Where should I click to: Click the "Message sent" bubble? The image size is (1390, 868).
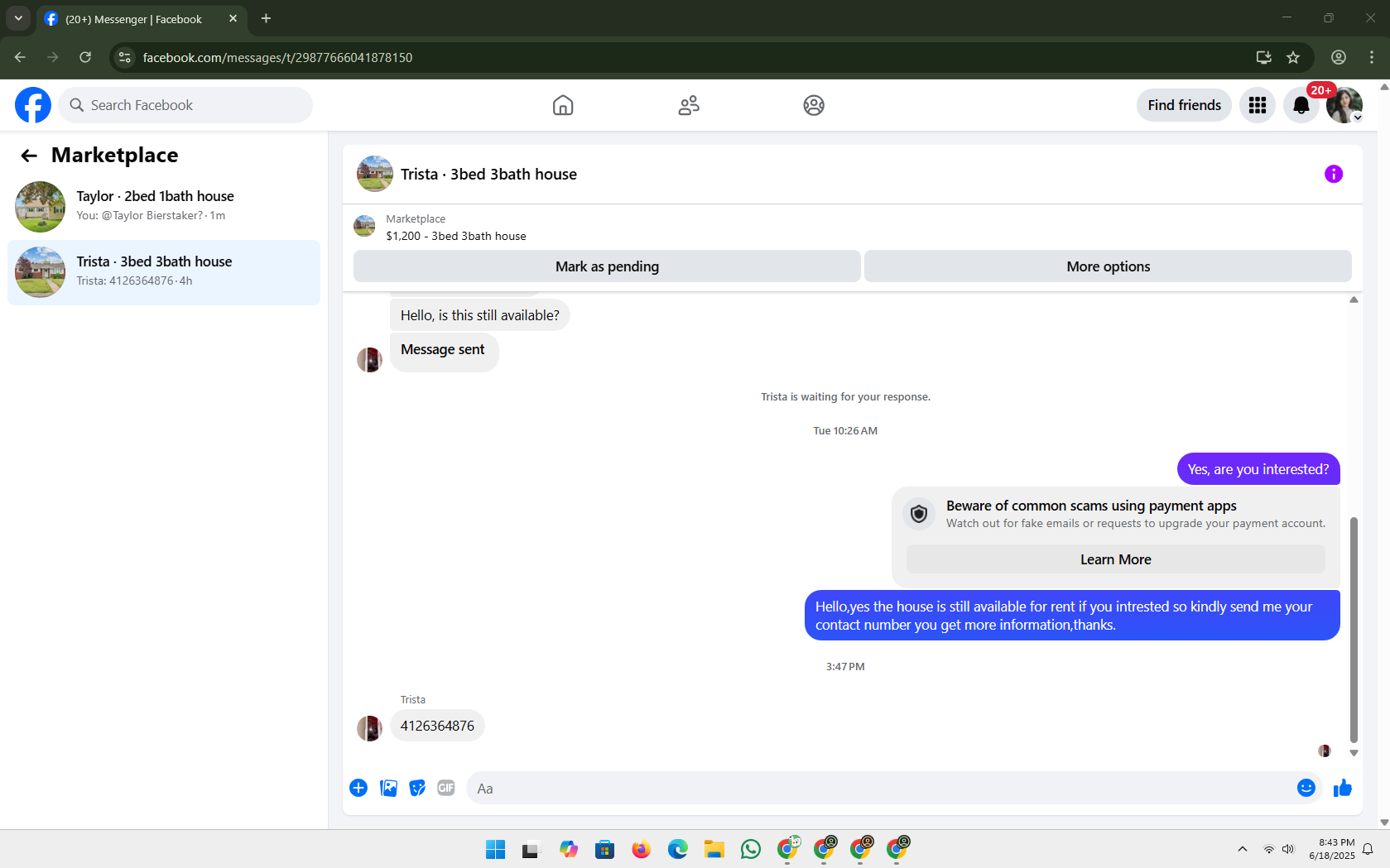coord(445,352)
